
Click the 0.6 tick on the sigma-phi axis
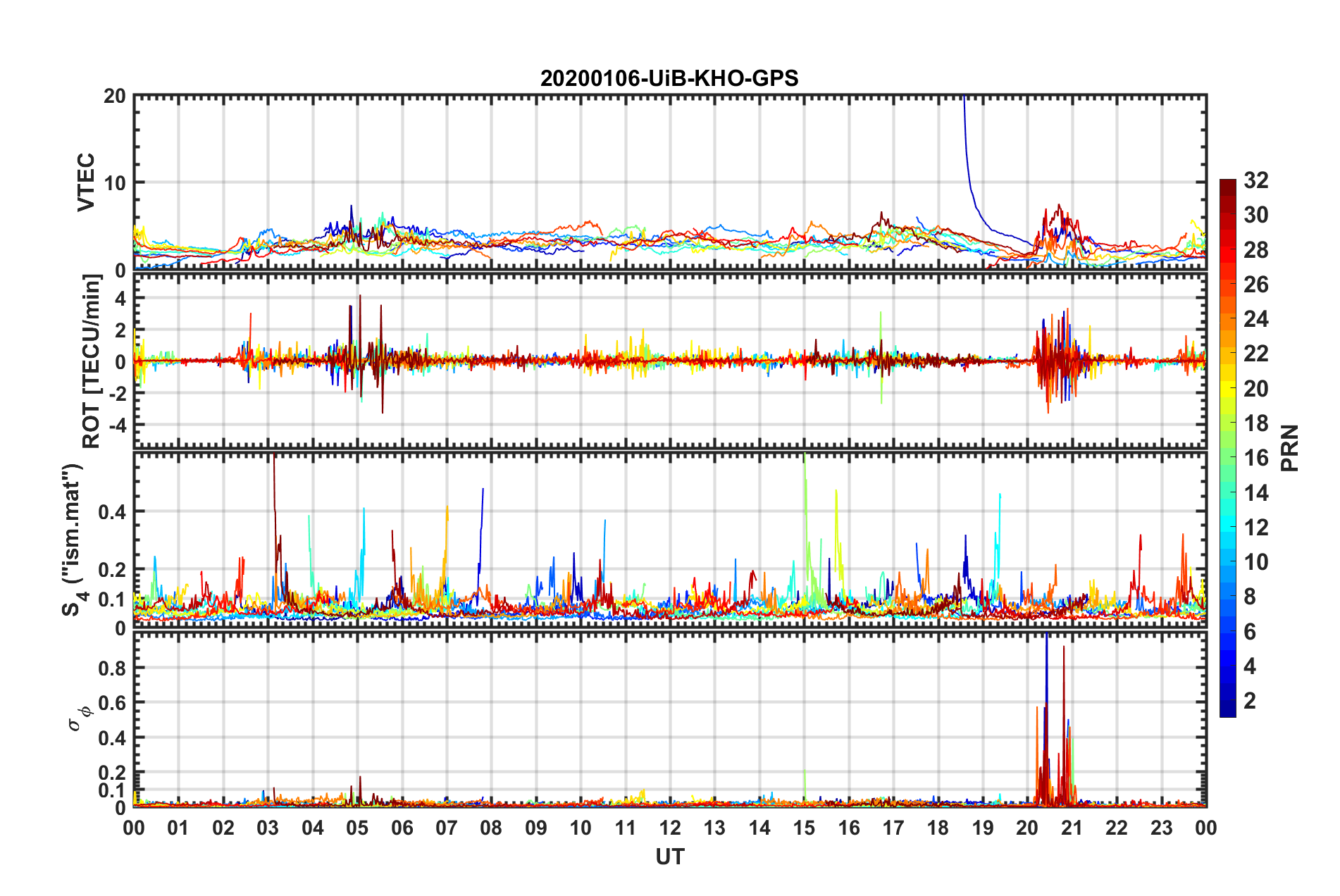112,703
